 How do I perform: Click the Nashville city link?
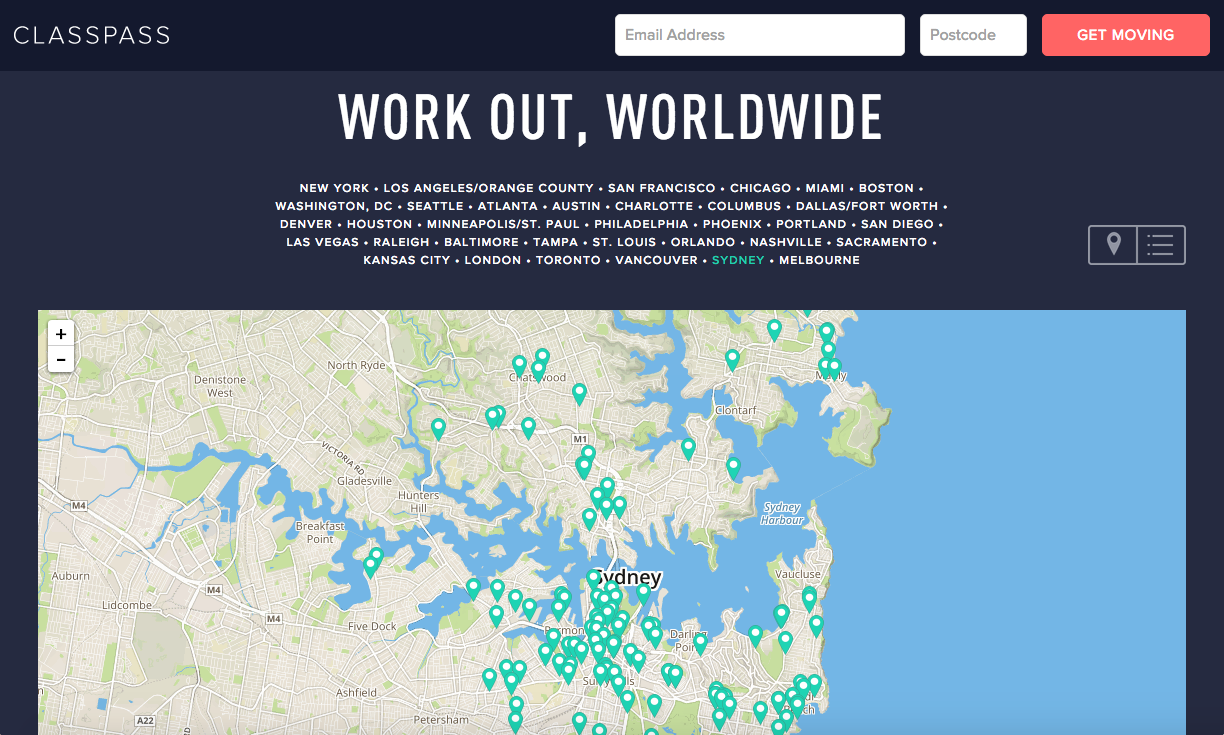click(785, 242)
